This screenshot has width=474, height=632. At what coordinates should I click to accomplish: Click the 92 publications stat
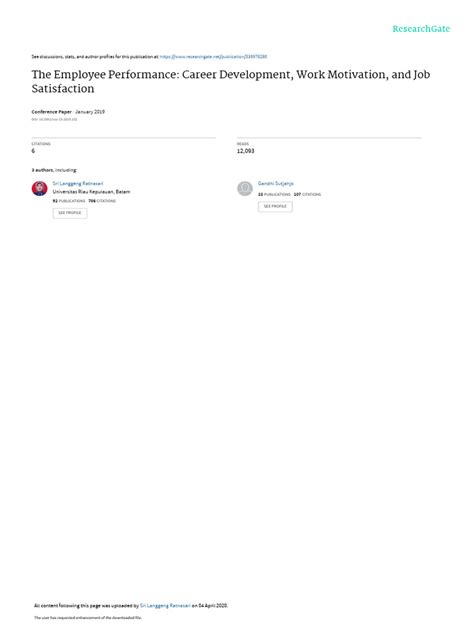tap(69, 201)
